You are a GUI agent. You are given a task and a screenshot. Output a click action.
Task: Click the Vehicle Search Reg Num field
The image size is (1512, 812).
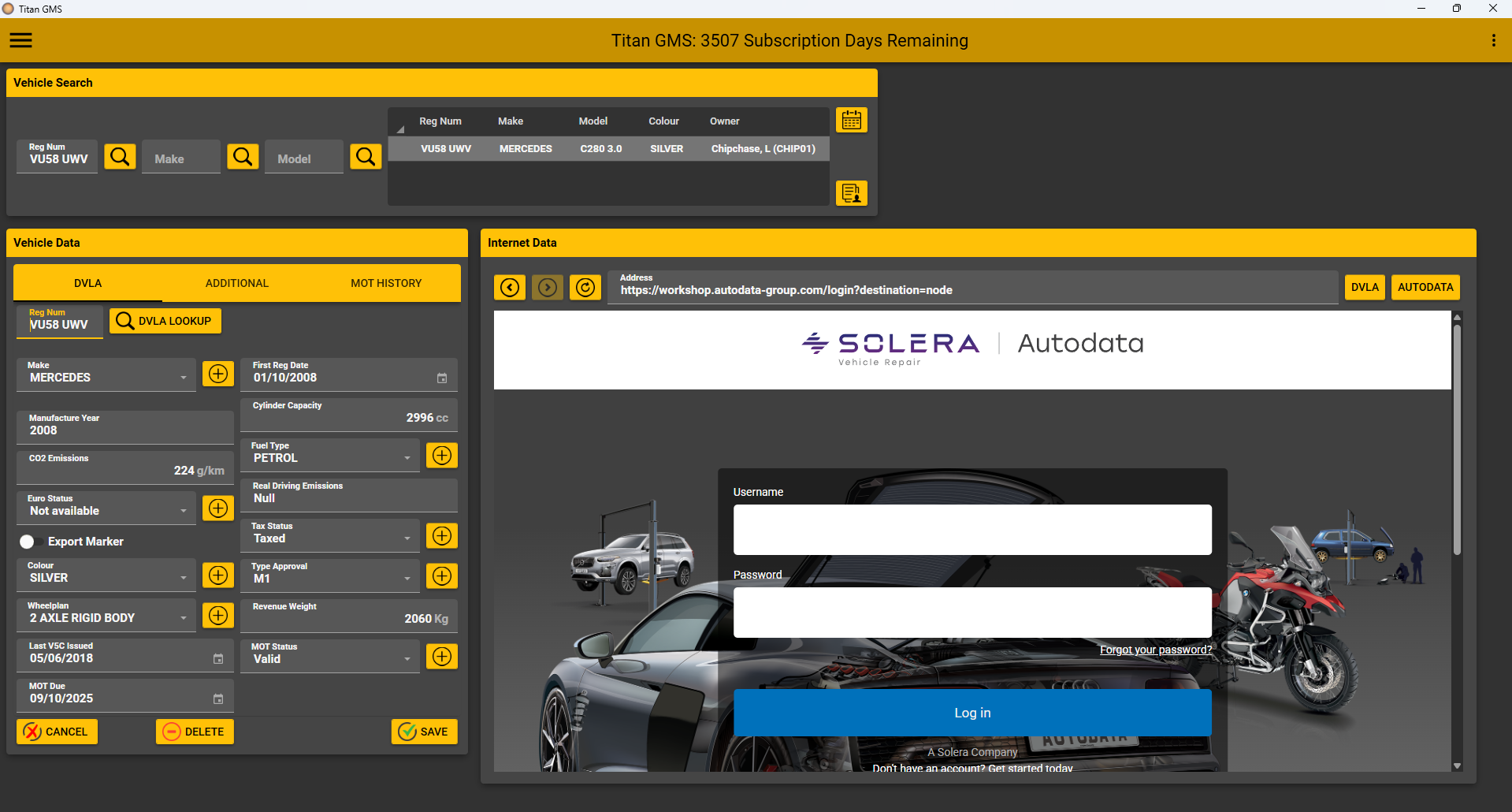click(58, 157)
